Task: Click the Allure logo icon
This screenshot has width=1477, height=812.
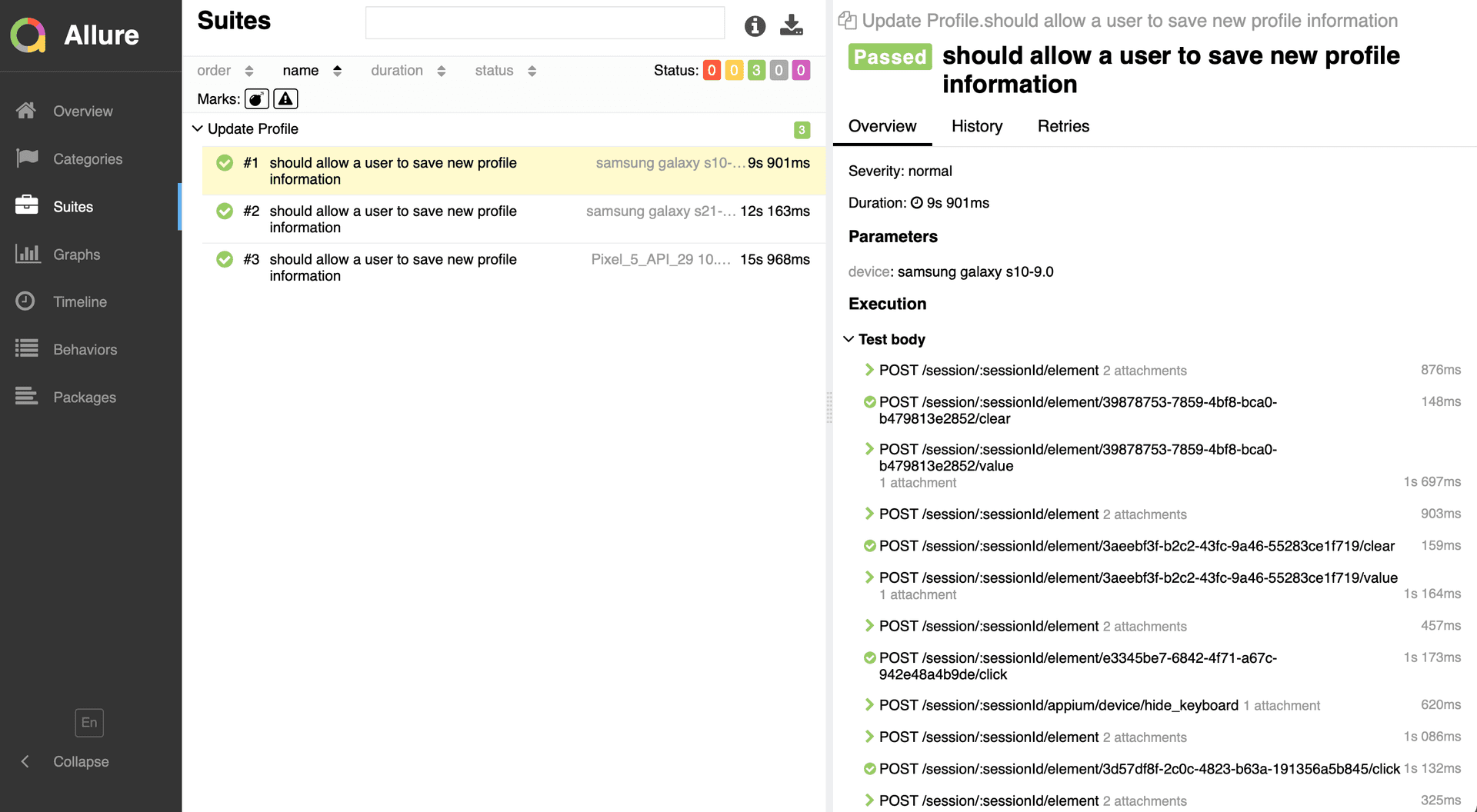Action: tap(28, 35)
